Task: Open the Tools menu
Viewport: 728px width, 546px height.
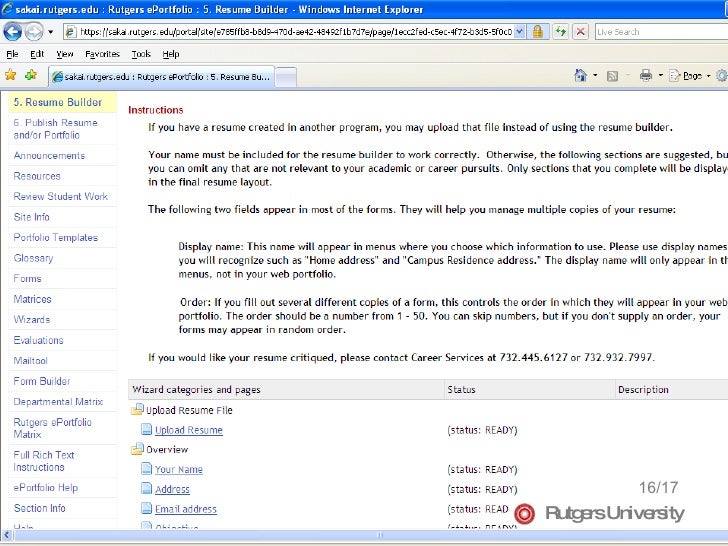Action: [x=141, y=54]
